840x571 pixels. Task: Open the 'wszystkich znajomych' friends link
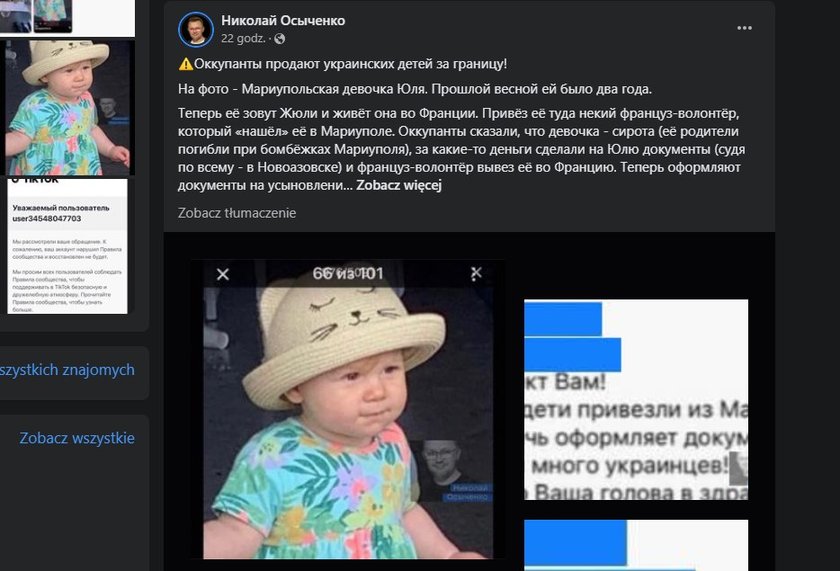67,370
